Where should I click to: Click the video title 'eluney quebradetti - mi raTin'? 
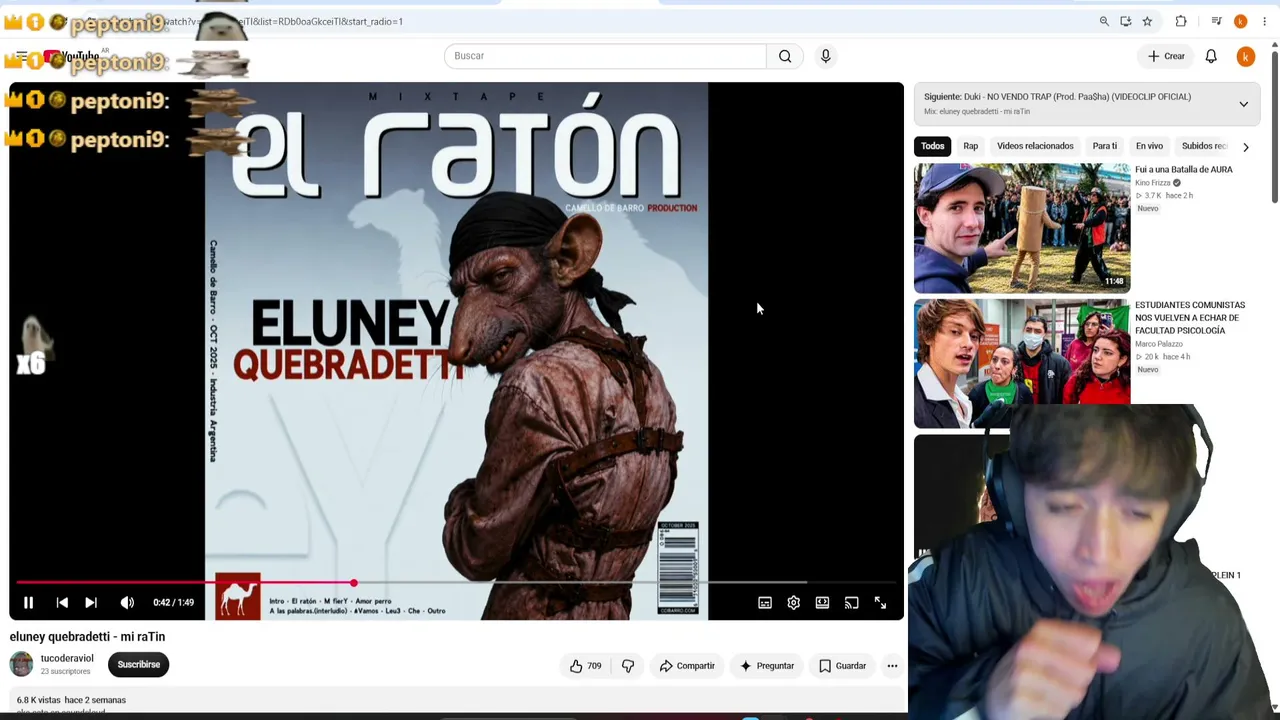click(88, 636)
